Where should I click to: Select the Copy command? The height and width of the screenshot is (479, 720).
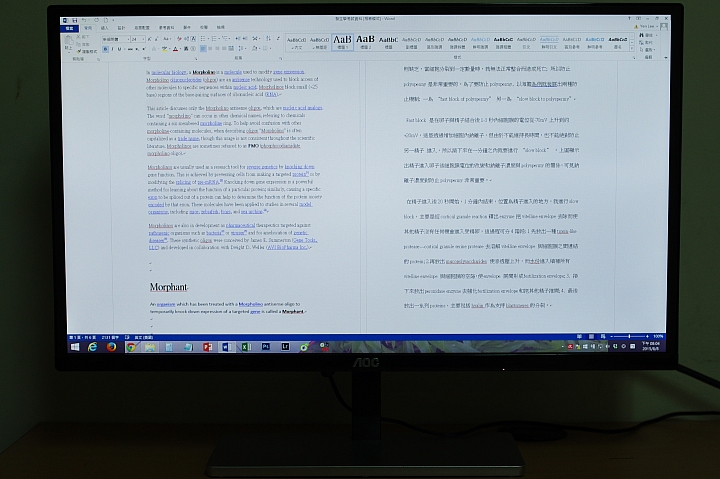(83, 45)
